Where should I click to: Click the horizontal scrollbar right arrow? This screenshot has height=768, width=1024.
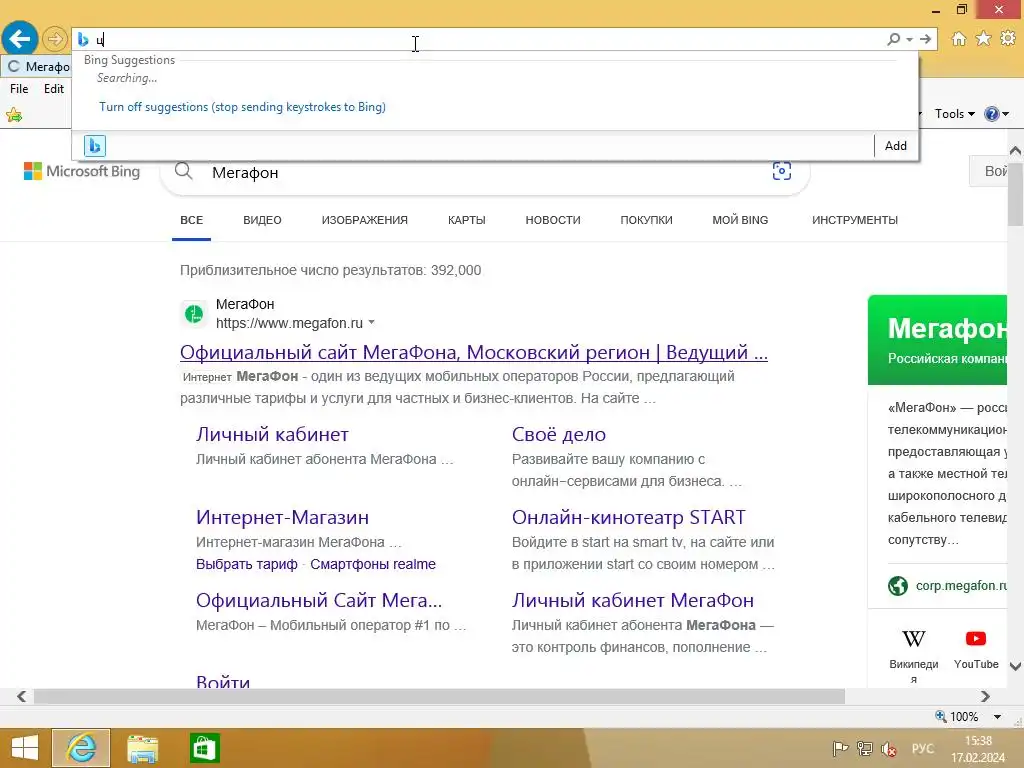click(985, 696)
